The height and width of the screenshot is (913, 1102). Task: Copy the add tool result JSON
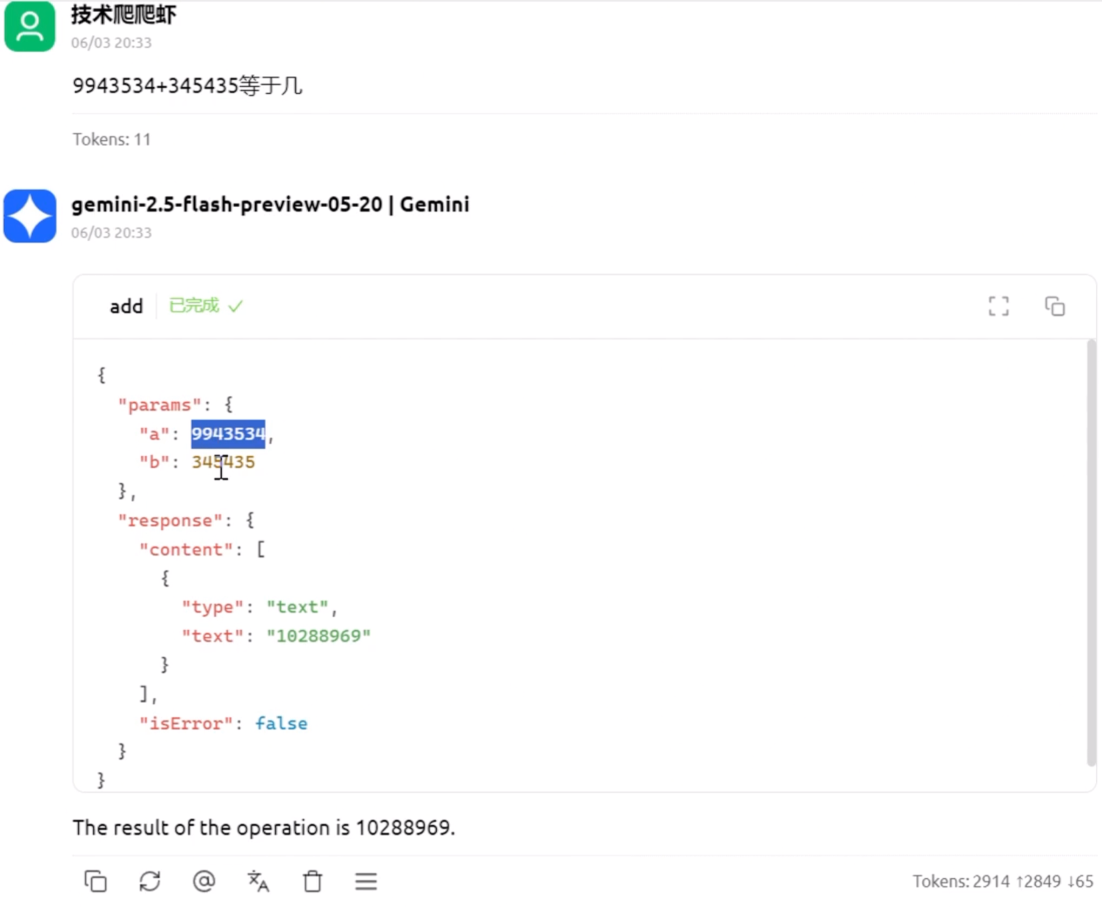tap(1054, 306)
